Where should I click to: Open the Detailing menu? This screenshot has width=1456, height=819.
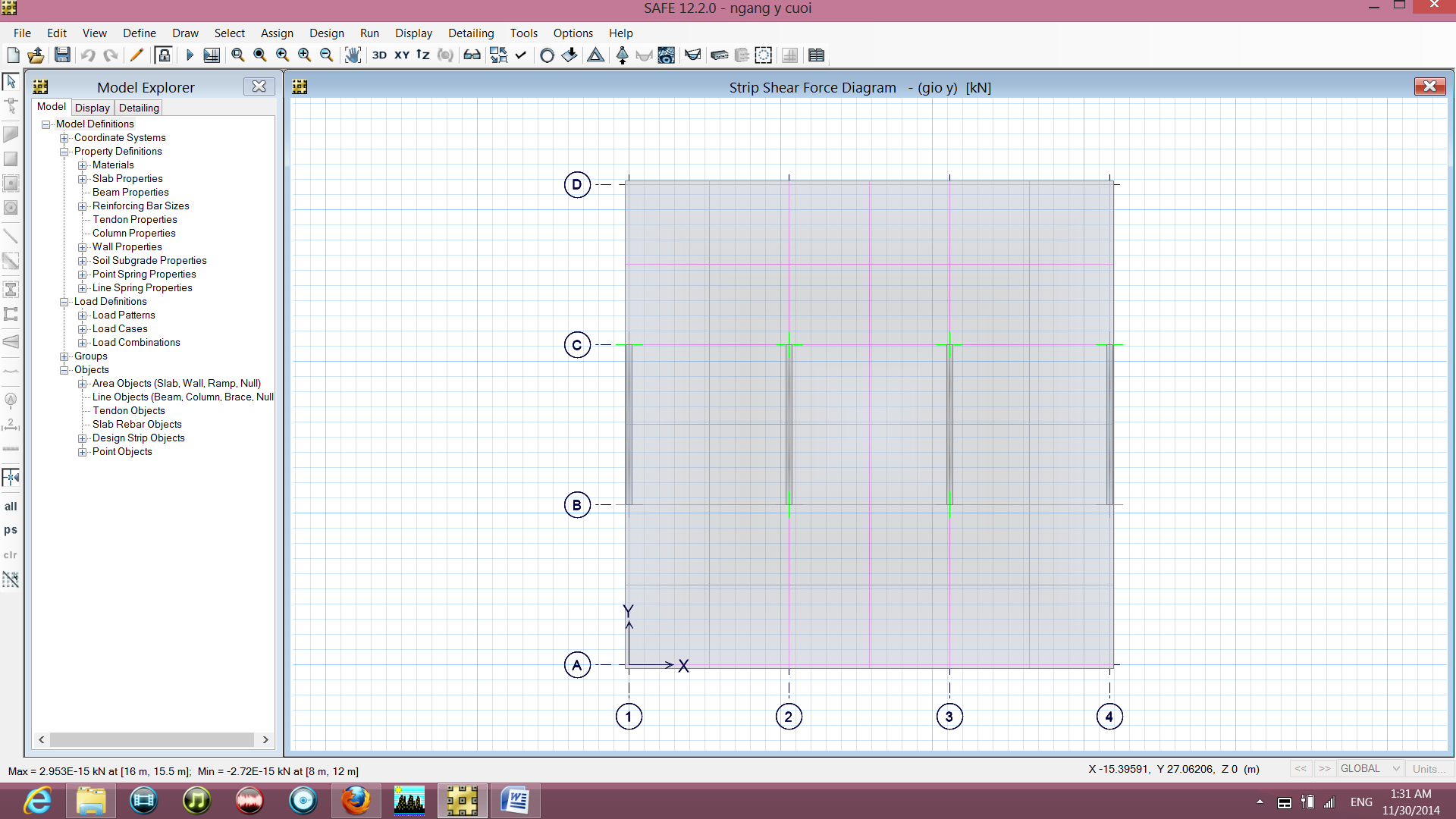pyautogui.click(x=471, y=33)
